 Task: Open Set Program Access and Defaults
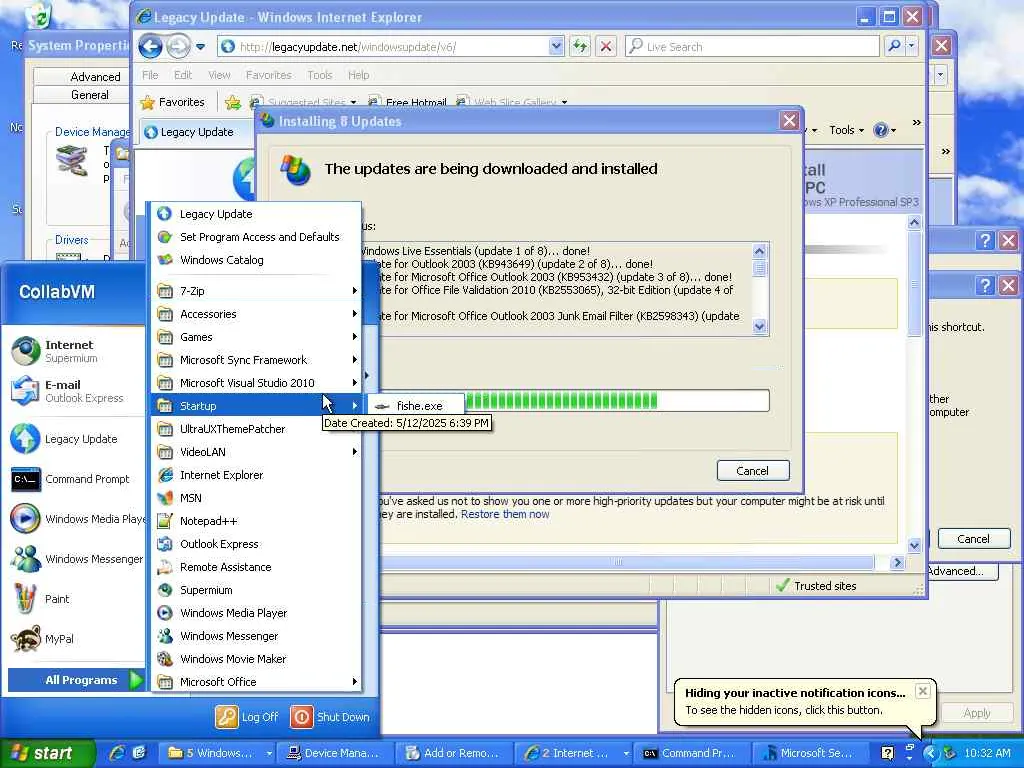[x=256, y=236]
